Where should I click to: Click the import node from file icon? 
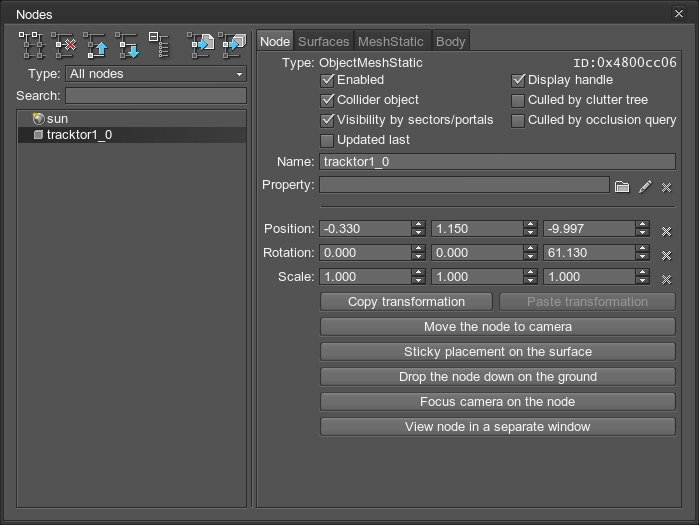tap(201, 45)
